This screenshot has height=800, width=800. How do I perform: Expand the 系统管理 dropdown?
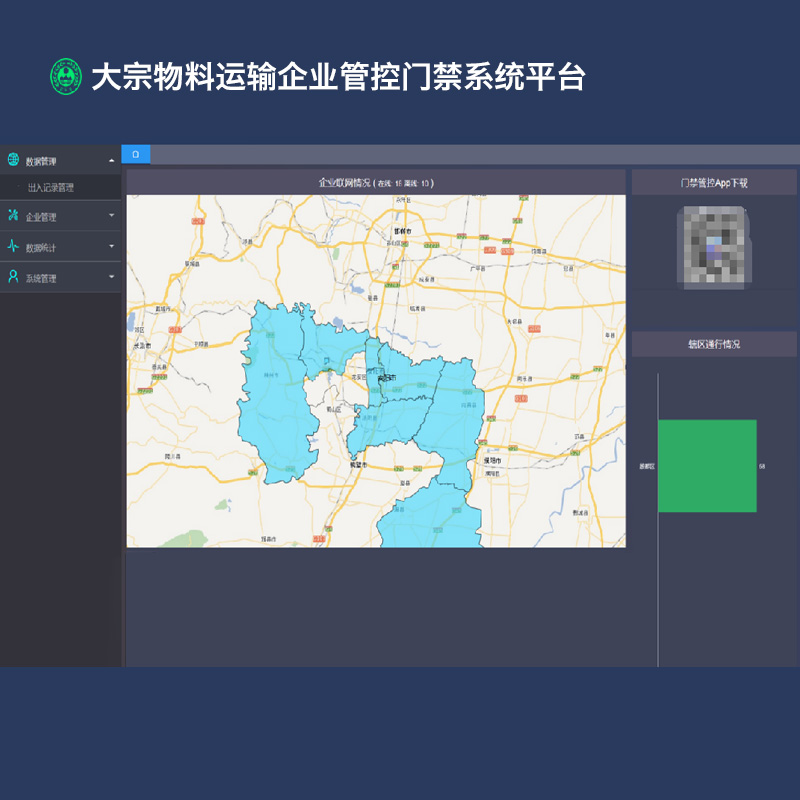pos(110,277)
